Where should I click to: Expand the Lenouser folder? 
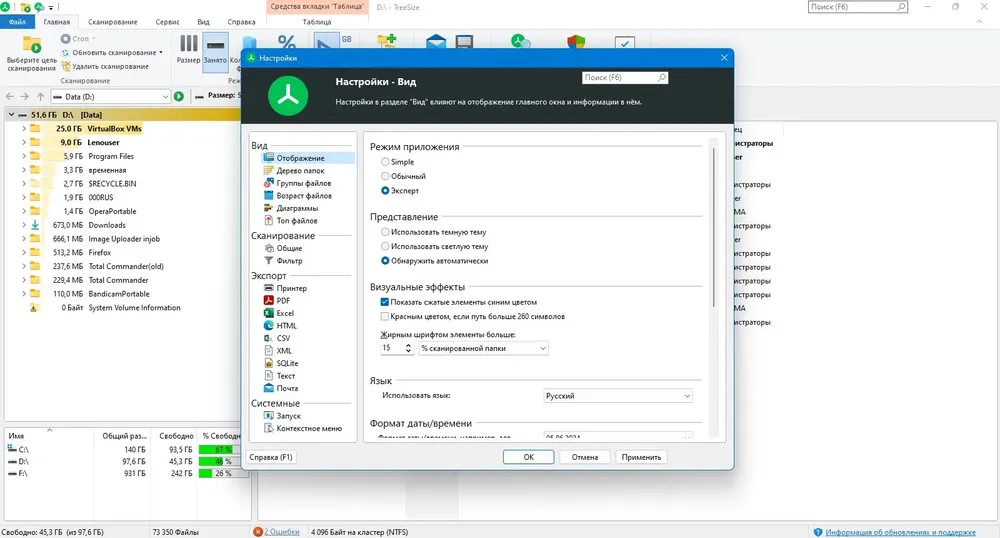click(24, 143)
